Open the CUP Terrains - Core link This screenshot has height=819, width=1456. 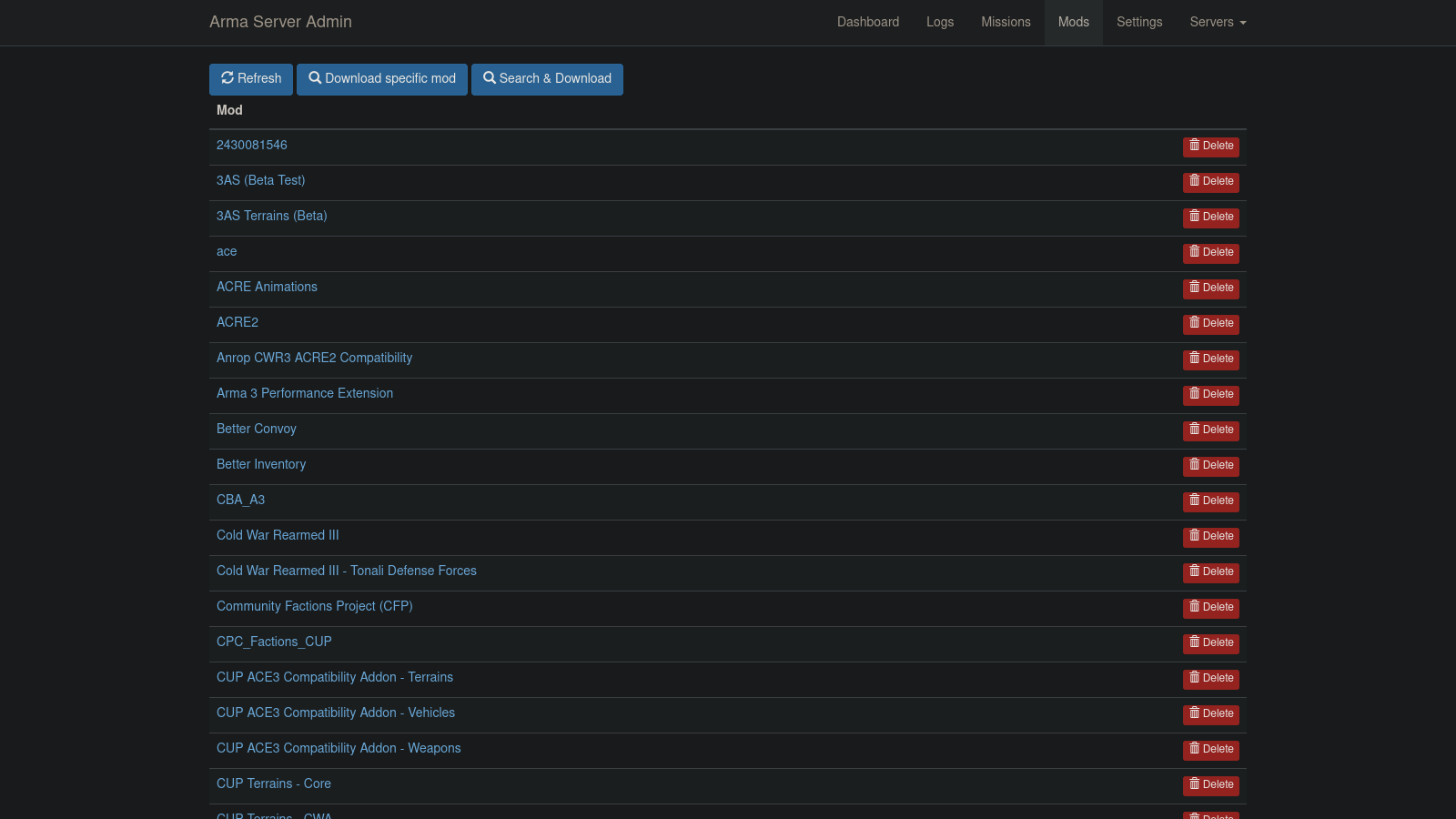click(x=274, y=784)
